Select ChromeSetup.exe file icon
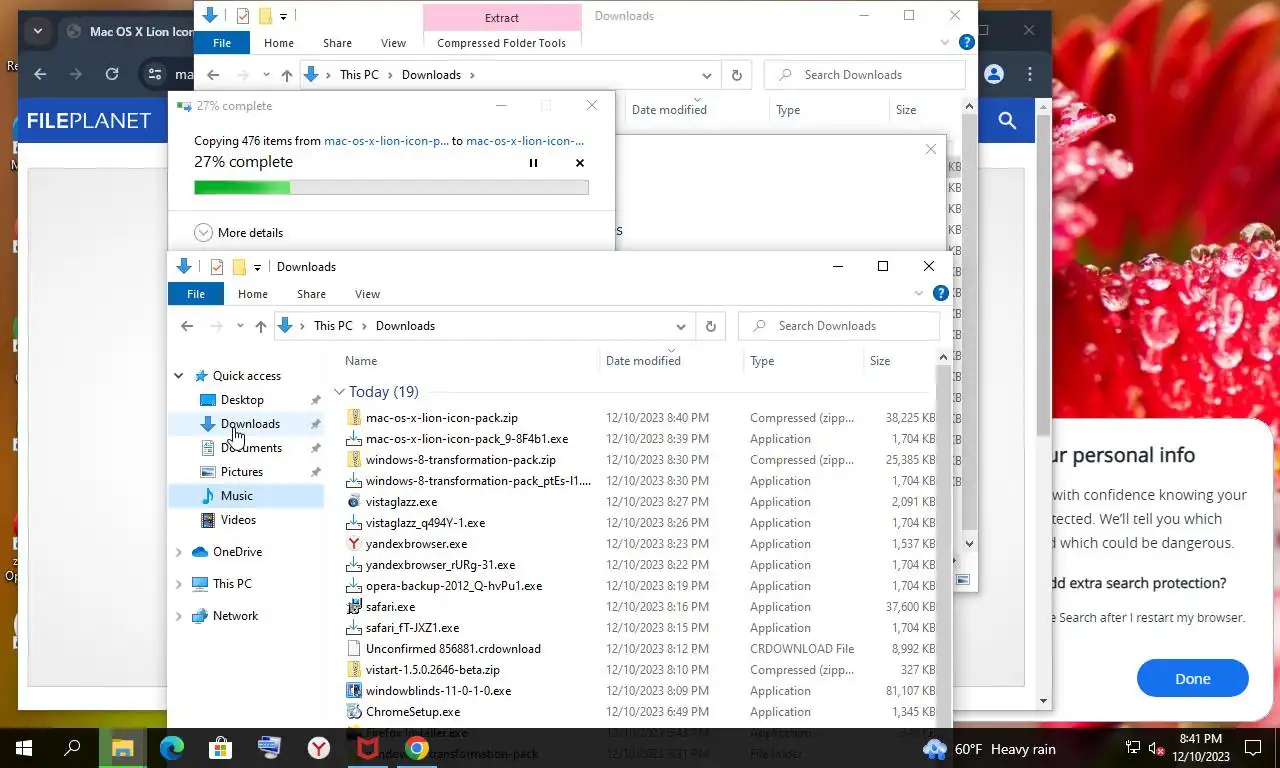1280x768 pixels. click(x=354, y=712)
